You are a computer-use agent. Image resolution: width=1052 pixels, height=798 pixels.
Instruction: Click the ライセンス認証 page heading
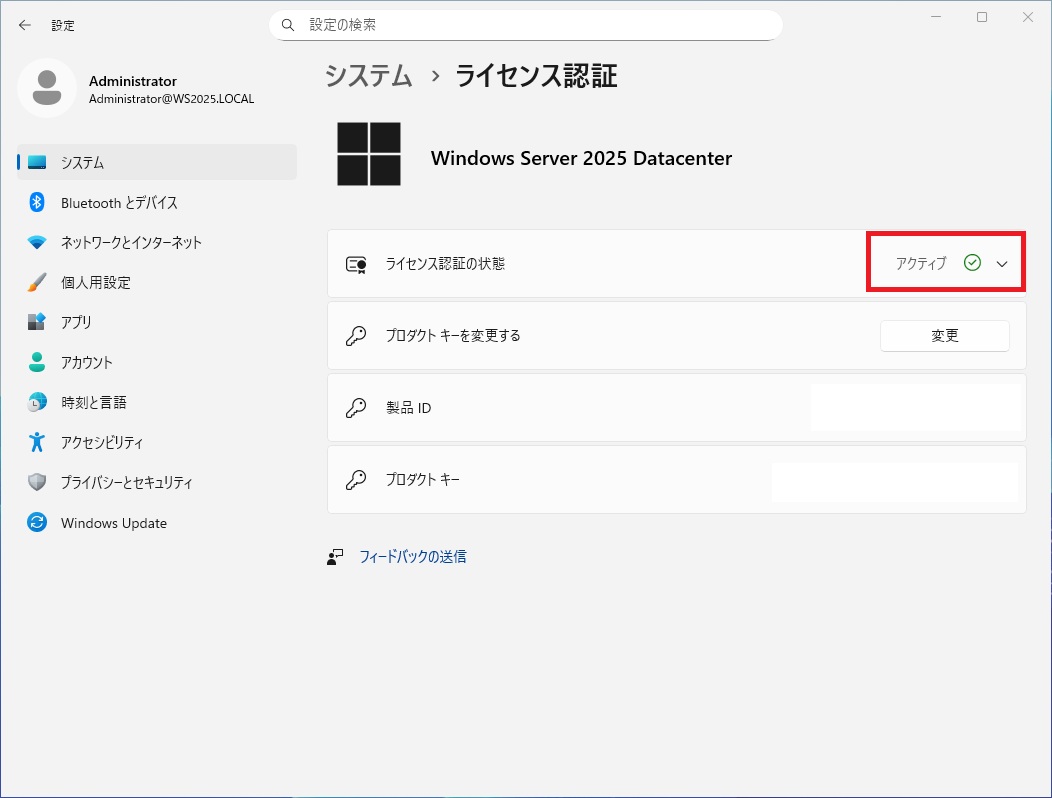(536, 75)
